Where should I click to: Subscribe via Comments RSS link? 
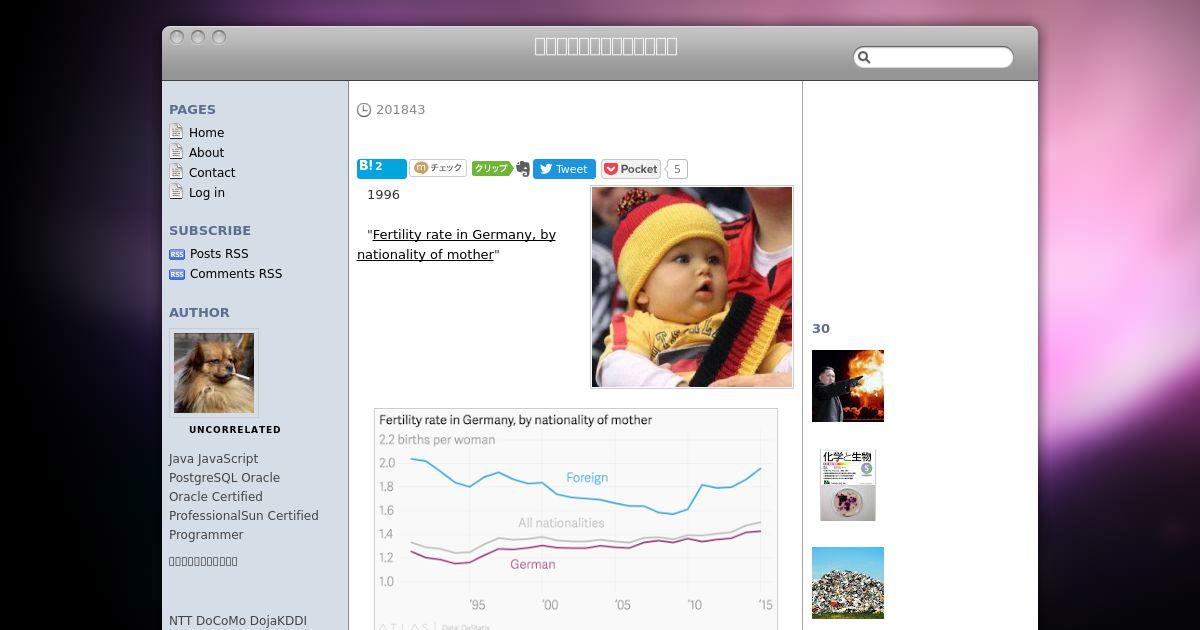[x=236, y=273]
